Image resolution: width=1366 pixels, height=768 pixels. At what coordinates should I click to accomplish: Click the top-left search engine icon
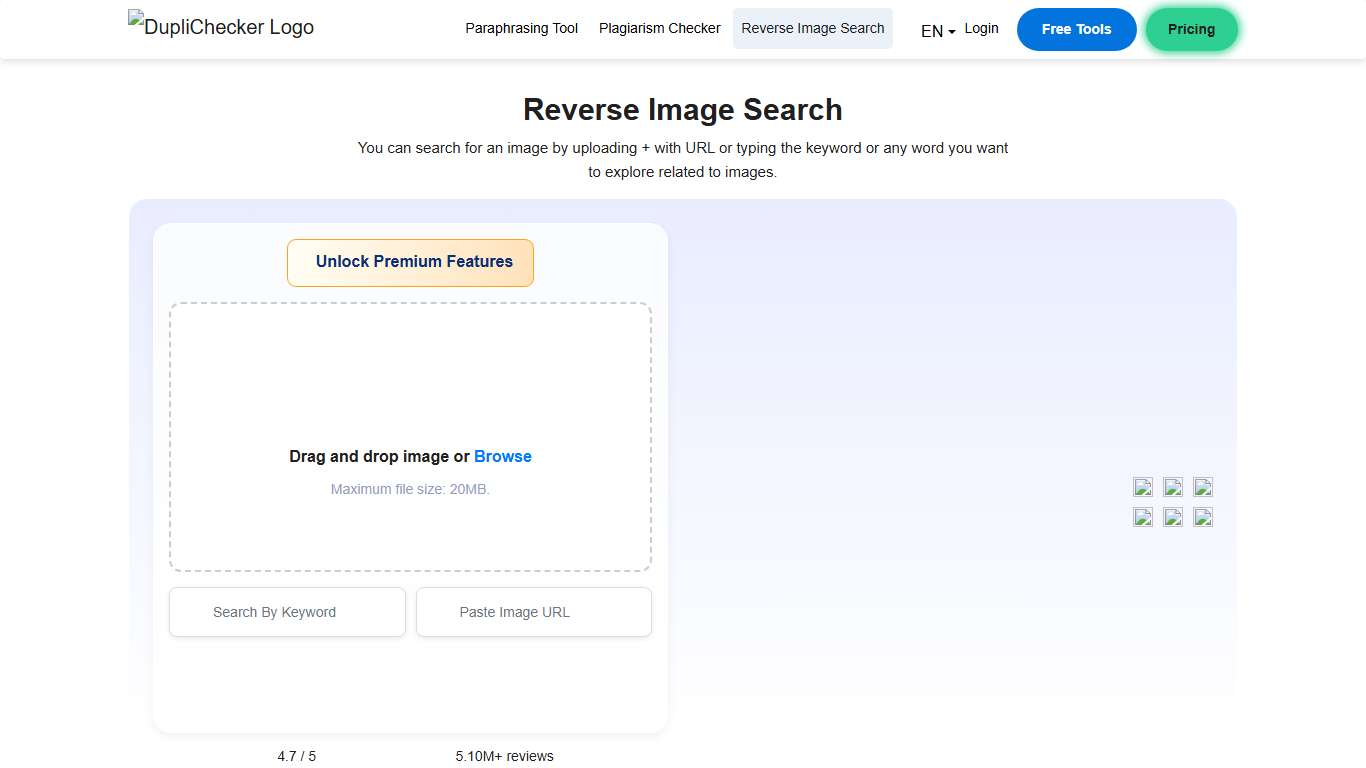point(1142,487)
